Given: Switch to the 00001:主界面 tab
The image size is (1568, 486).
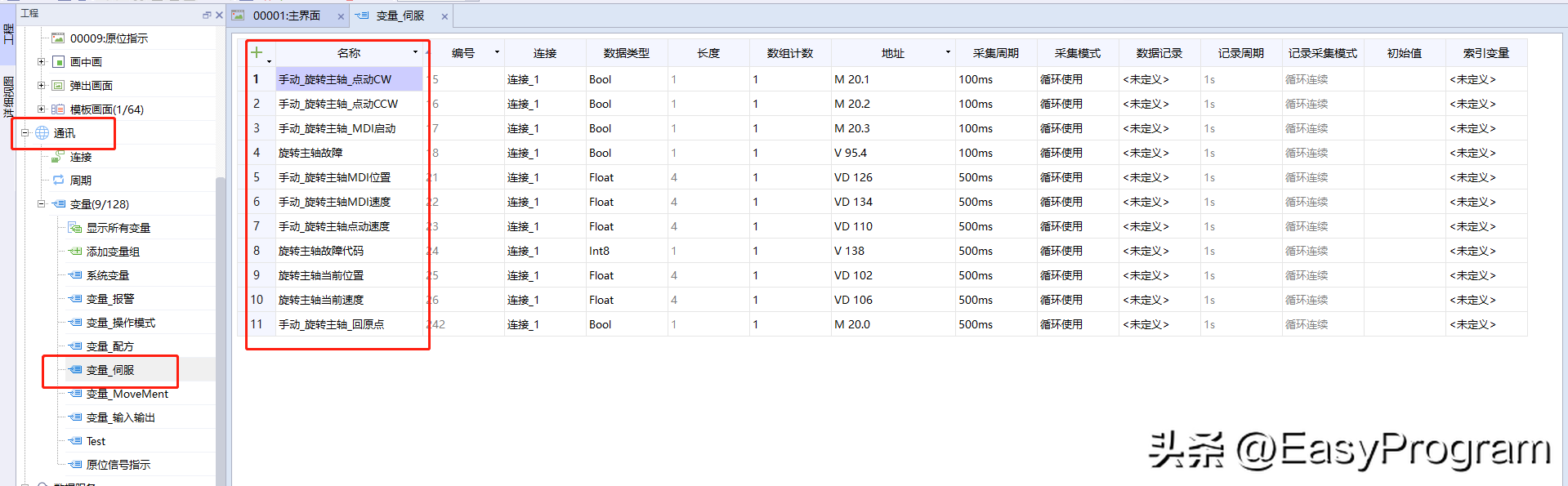Looking at the screenshot, I should point(286,16).
